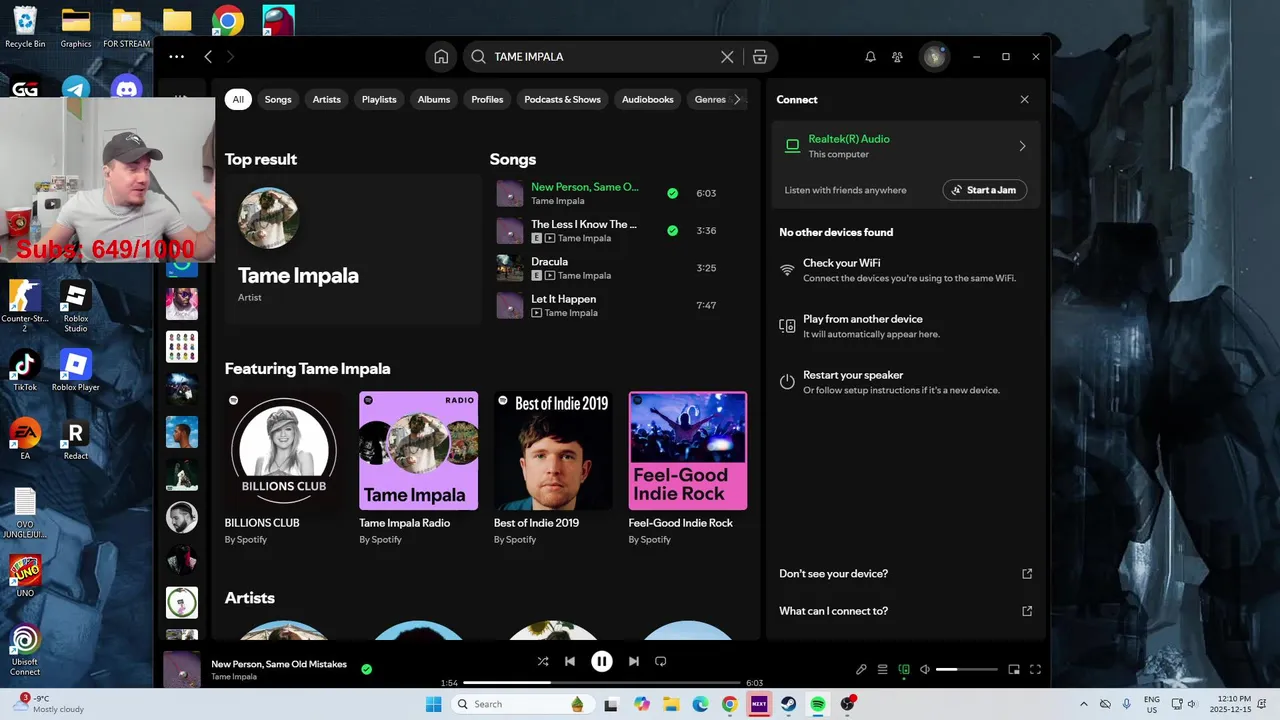Select the Albums filter chip
This screenshot has height=720, width=1280.
[x=434, y=99]
